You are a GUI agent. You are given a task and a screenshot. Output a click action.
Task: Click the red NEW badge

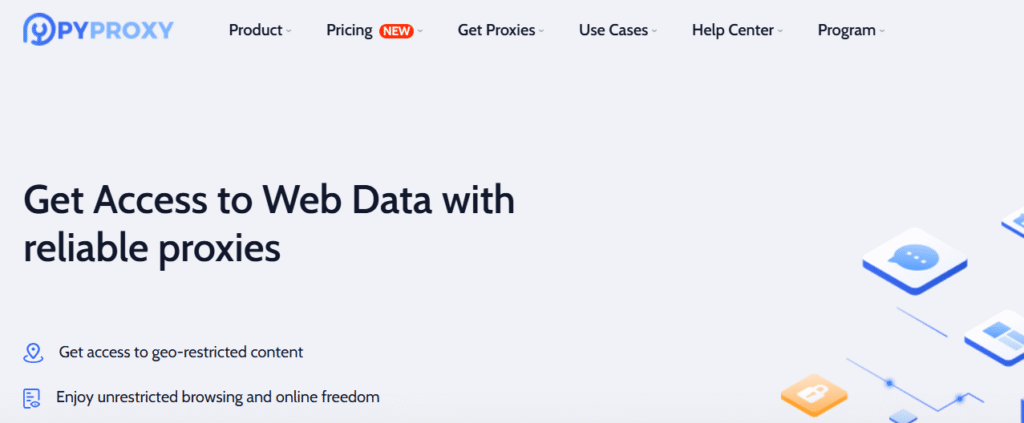(396, 30)
